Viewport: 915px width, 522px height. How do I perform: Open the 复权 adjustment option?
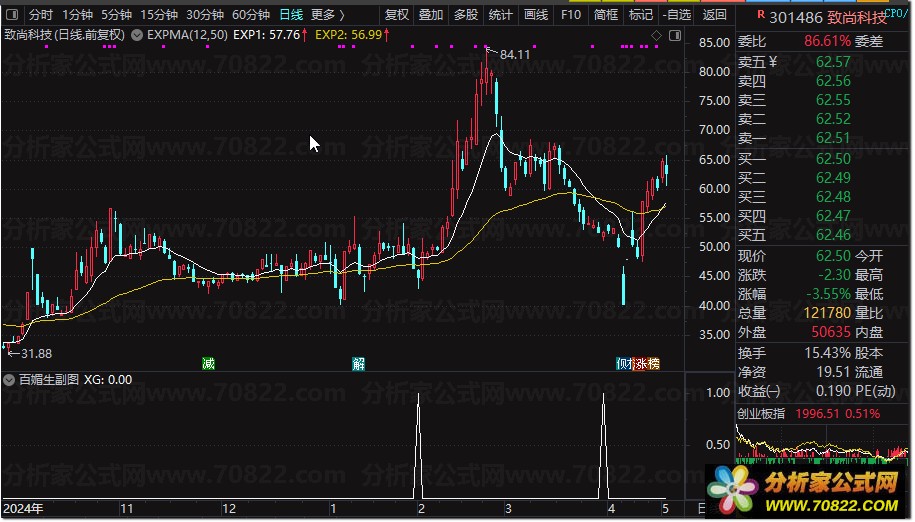[397, 15]
